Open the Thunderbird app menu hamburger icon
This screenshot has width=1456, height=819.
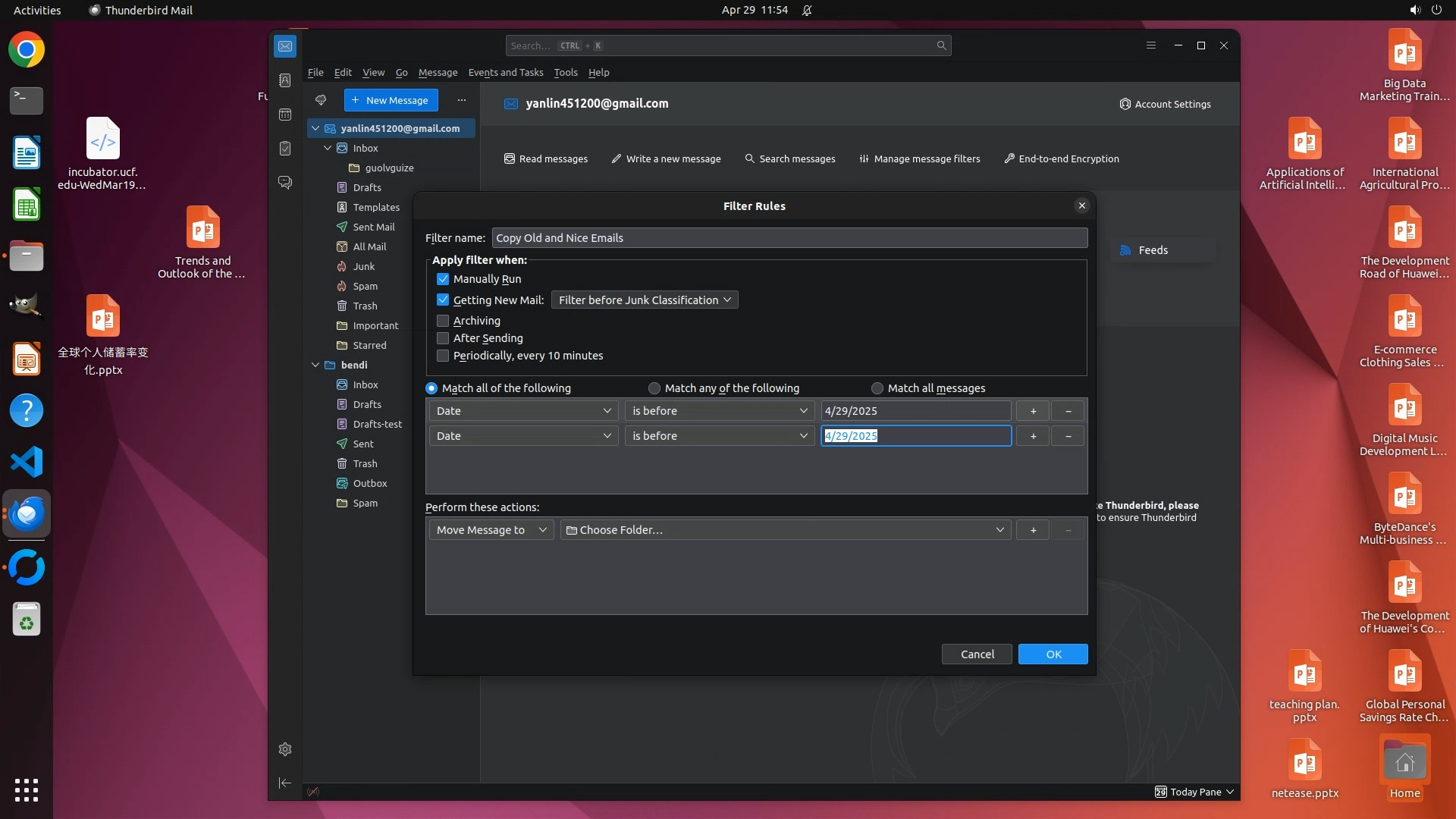tap(1150, 45)
